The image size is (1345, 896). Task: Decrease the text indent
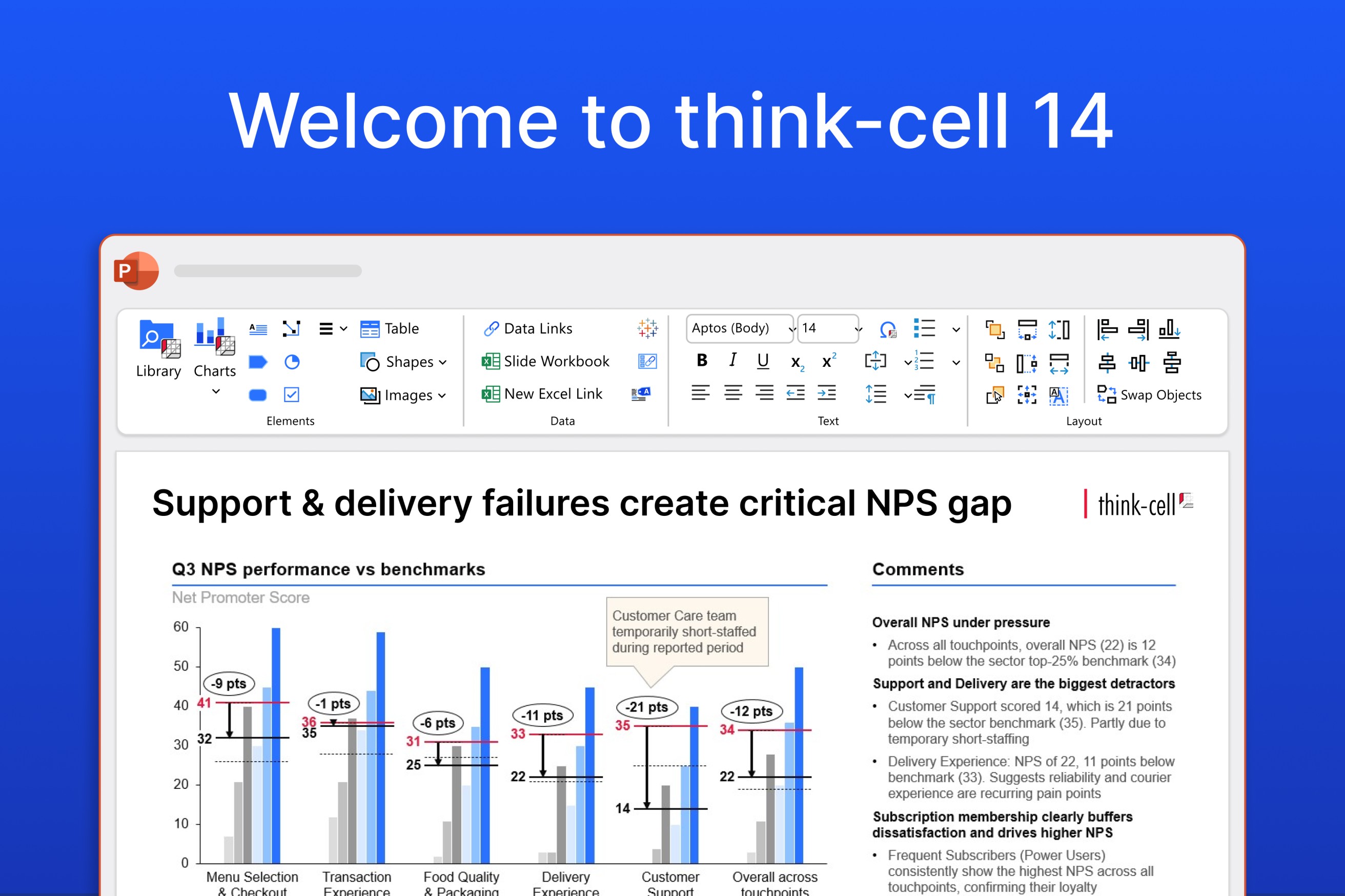pos(795,393)
